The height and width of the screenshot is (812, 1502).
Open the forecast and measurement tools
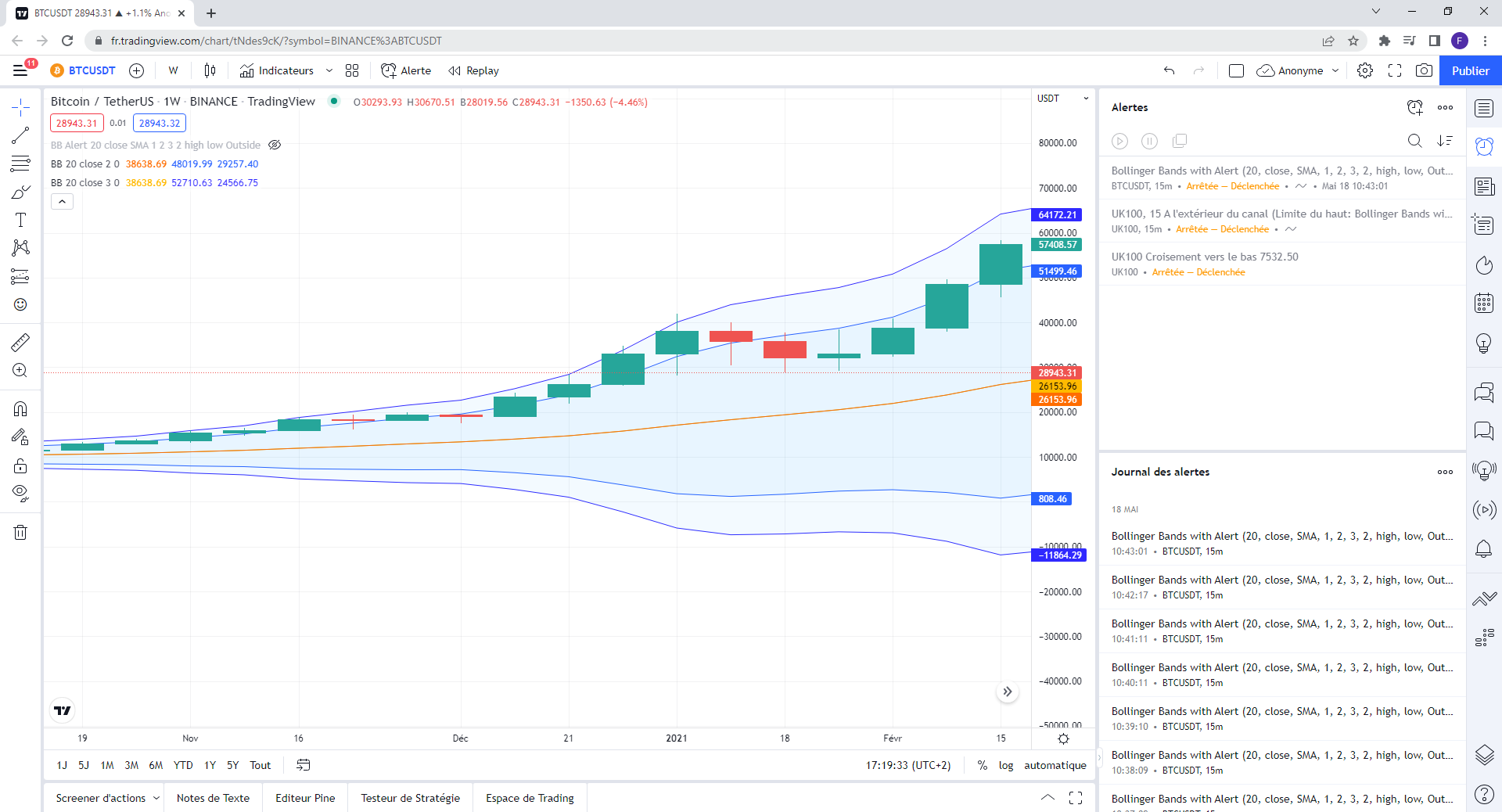point(20,276)
